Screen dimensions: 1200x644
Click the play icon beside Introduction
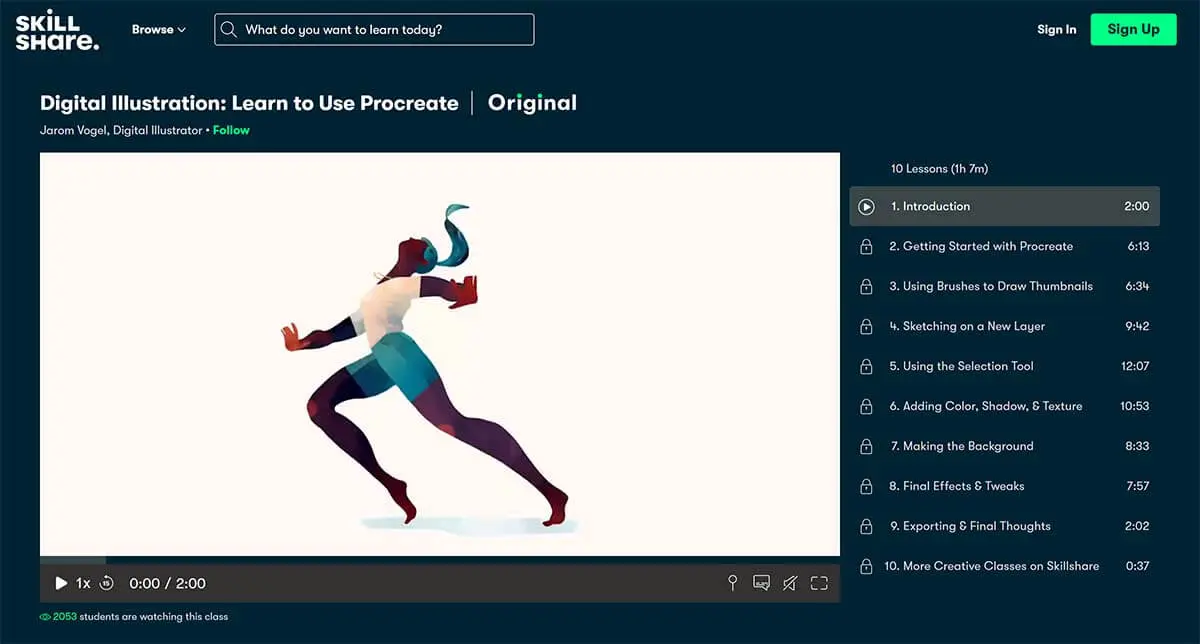pos(867,207)
